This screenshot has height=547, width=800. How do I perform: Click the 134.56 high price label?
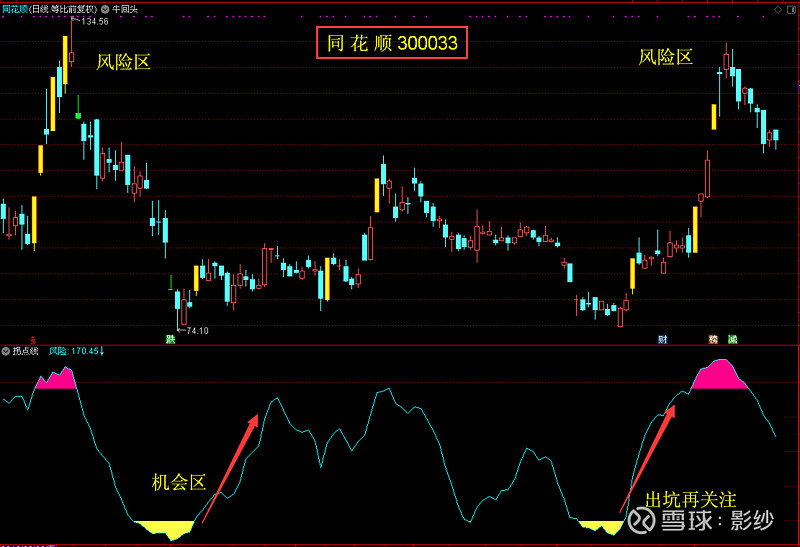point(94,21)
